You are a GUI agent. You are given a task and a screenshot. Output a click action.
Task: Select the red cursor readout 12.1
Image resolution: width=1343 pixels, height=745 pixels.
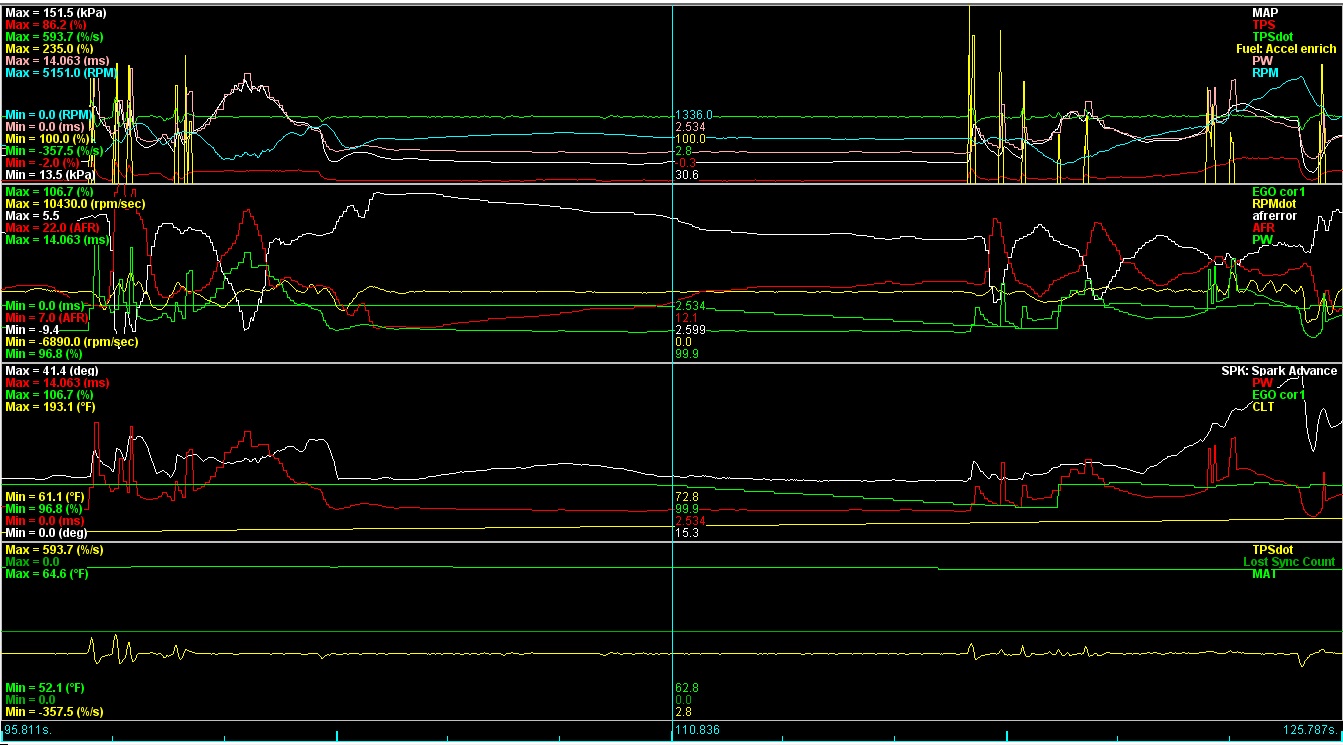click(x=686, y=317)
